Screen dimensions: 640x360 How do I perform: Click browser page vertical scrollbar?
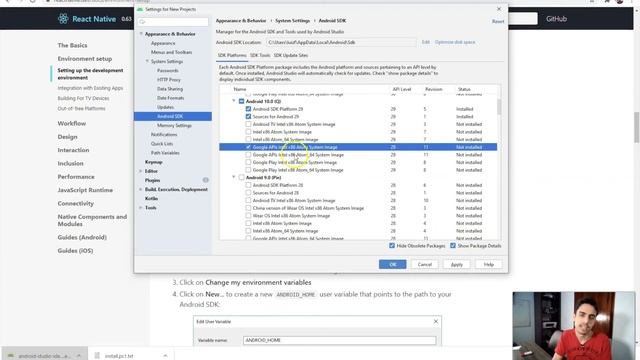[x=636, y=127]
